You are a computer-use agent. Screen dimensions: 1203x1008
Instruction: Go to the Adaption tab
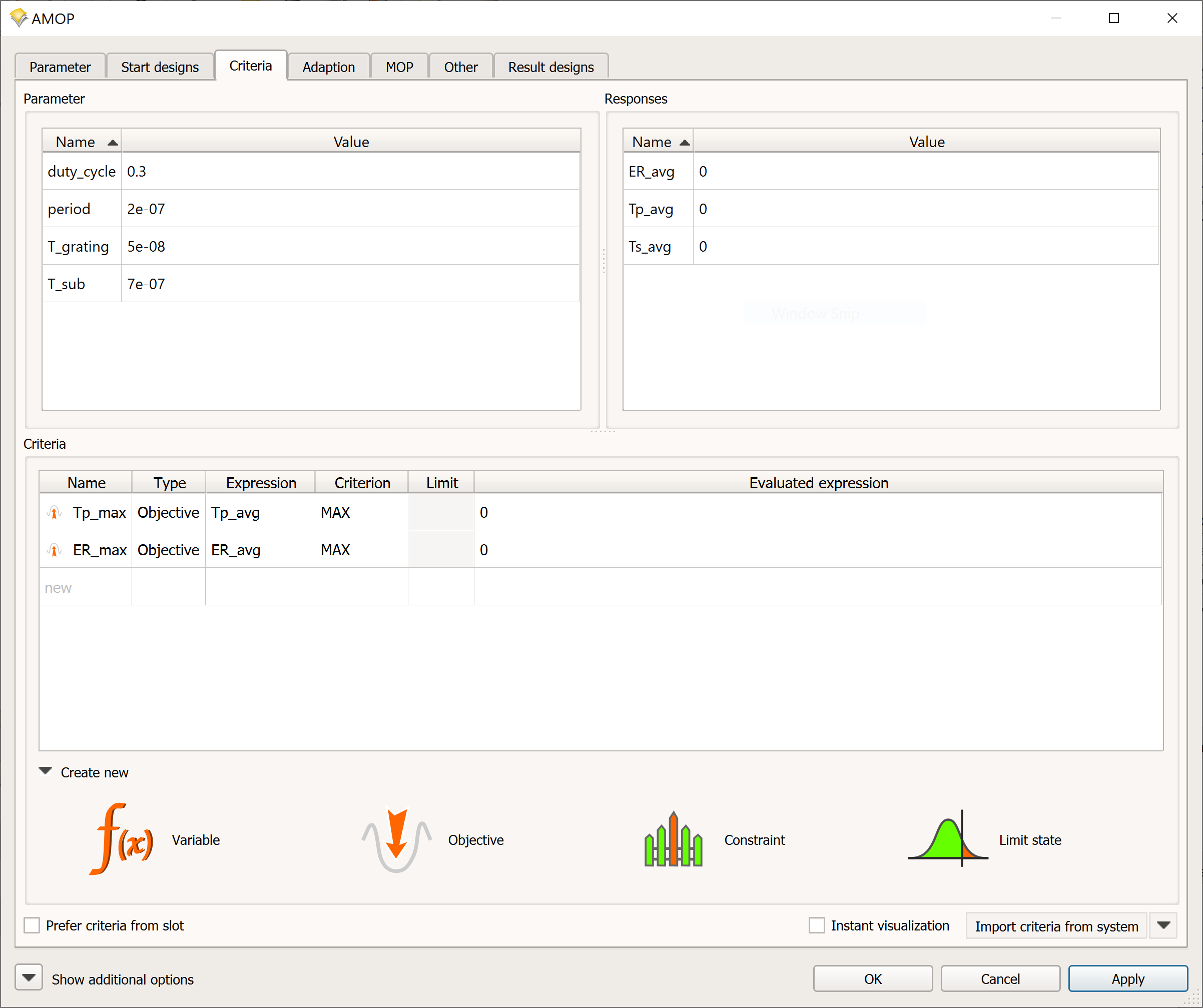pos(329,67)
